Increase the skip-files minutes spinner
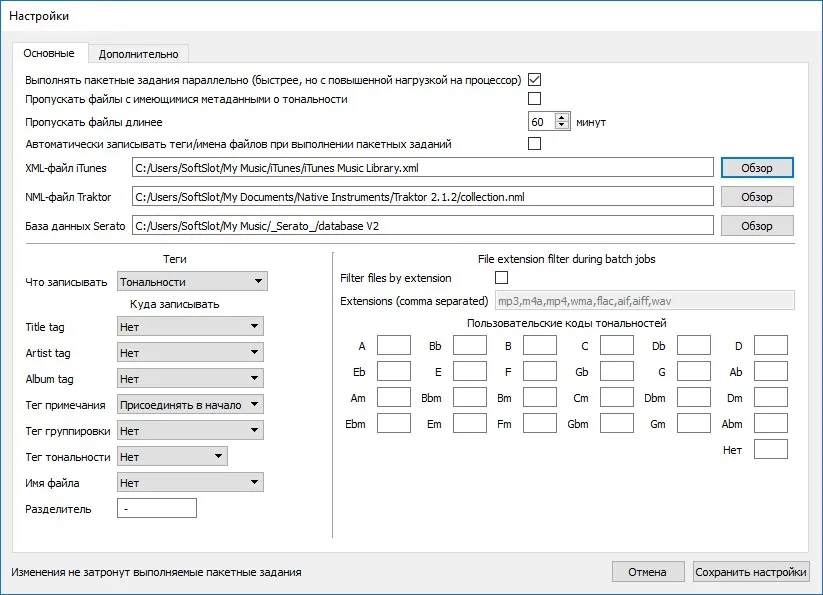Viewport: 823px width, 595px height. (x=562, y=118)
